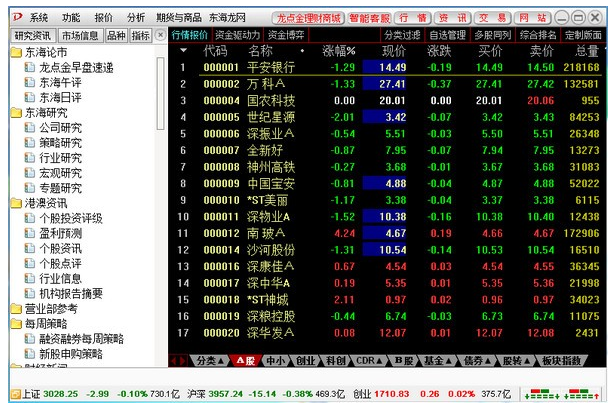Click document icon beside 宏观研究
615x414 pixels.
coord(30,173)
